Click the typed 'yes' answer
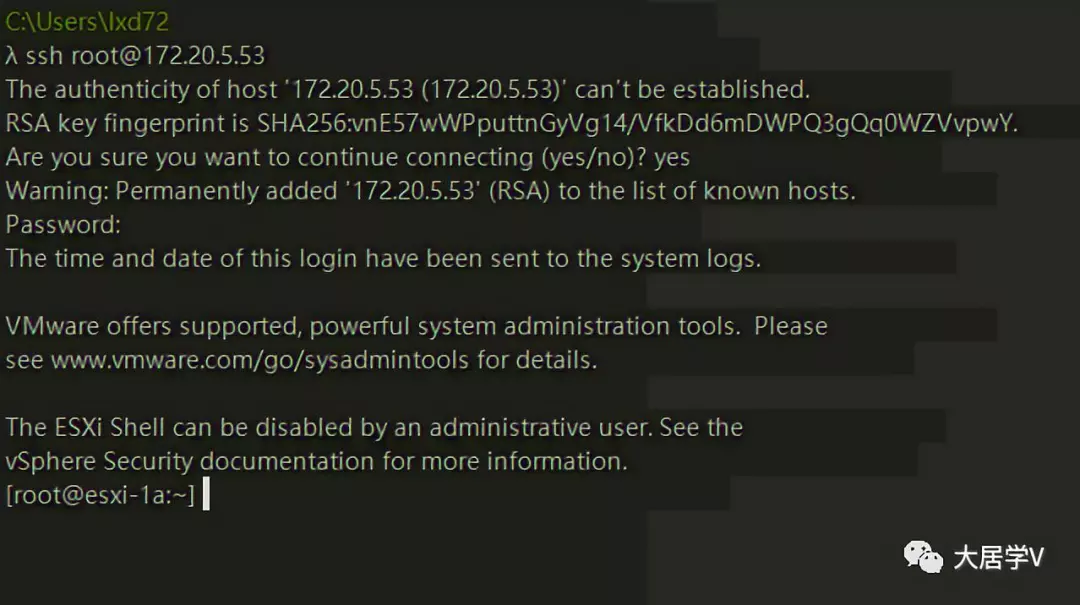This screenshot has height=605, width=1080. [671, 157]
